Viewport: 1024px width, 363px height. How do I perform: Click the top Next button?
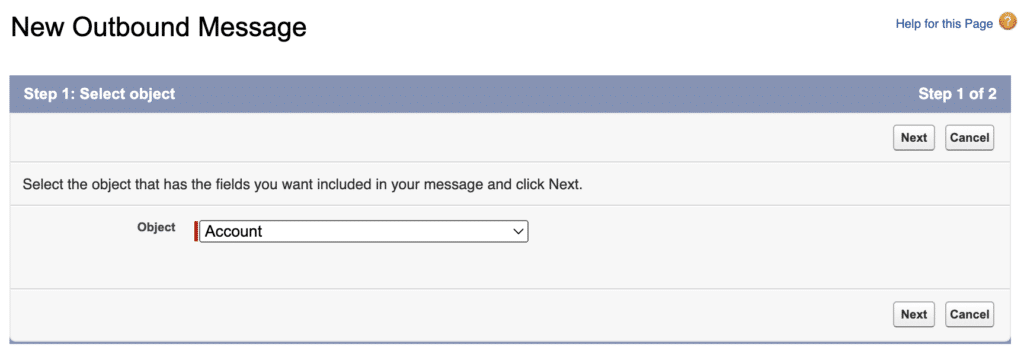tap(914, 138)
